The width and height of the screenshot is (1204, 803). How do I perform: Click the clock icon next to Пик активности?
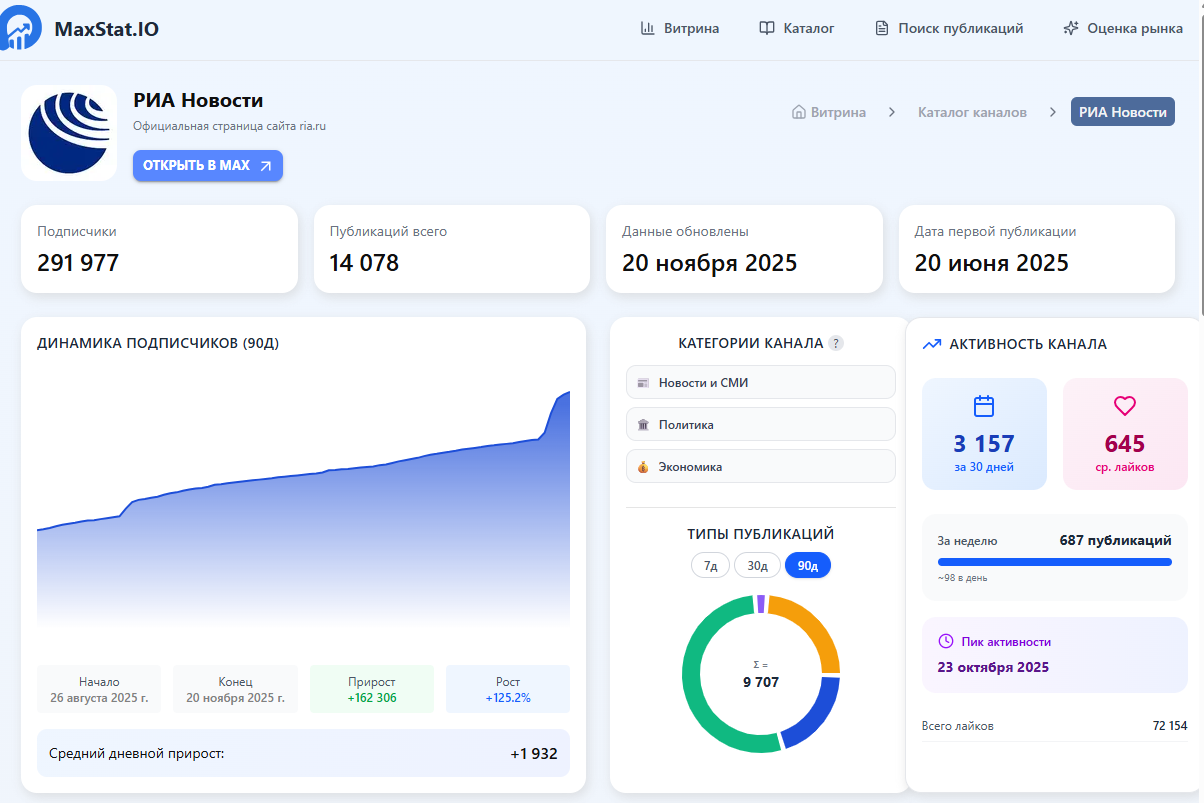point(946,641)
